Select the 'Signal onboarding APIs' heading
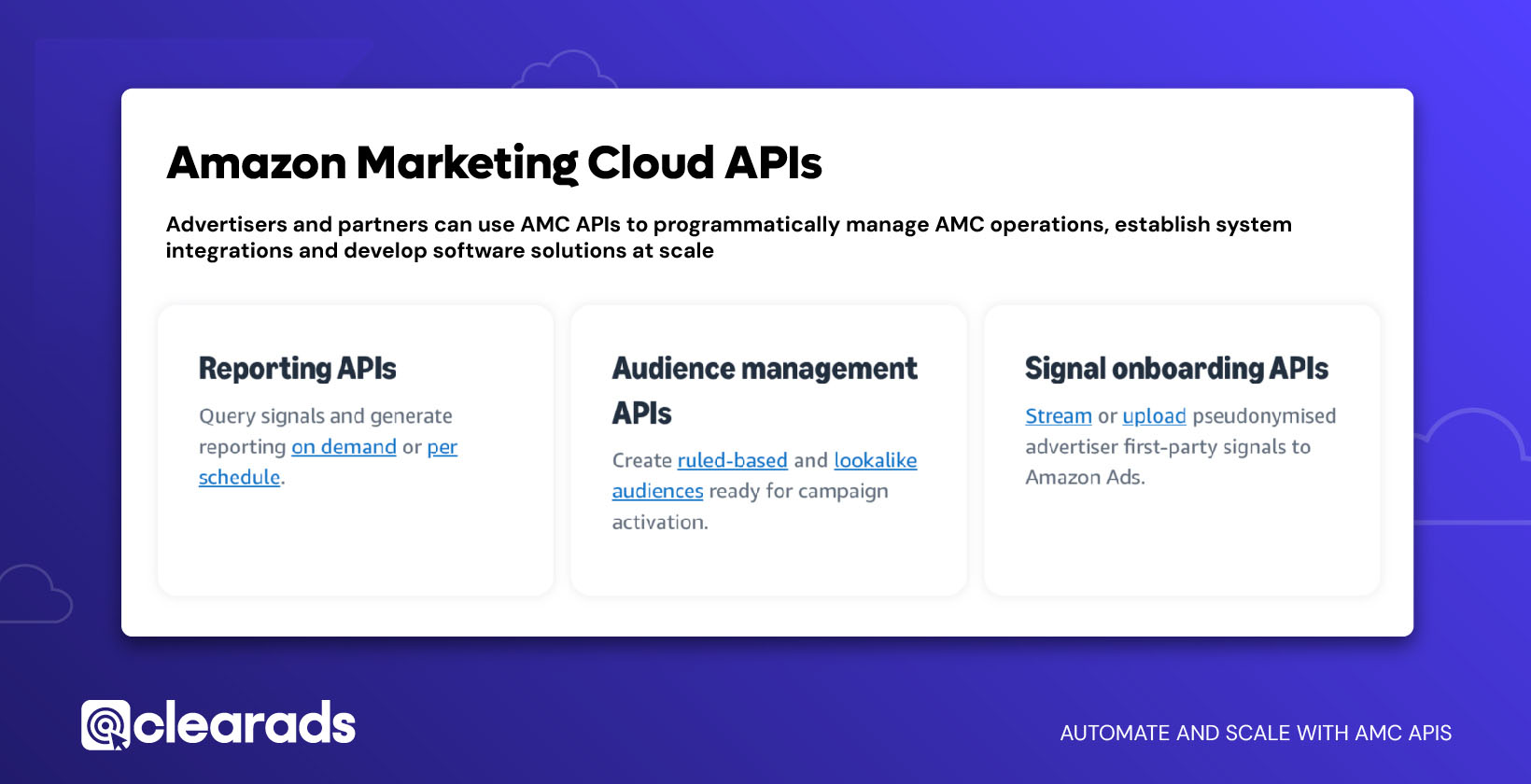This screenshot has height=784, width=1531. 1176,369
